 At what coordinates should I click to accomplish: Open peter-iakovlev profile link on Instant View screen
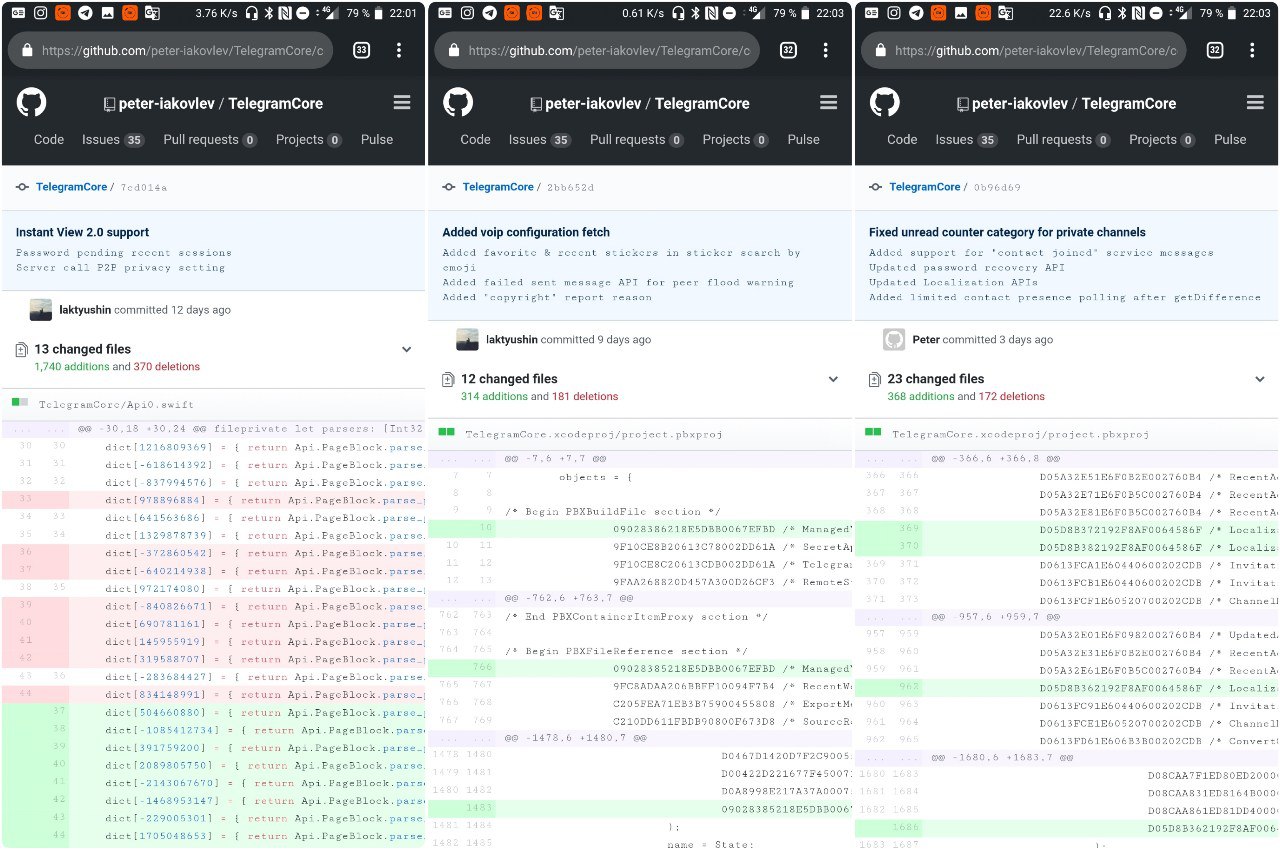167,104
